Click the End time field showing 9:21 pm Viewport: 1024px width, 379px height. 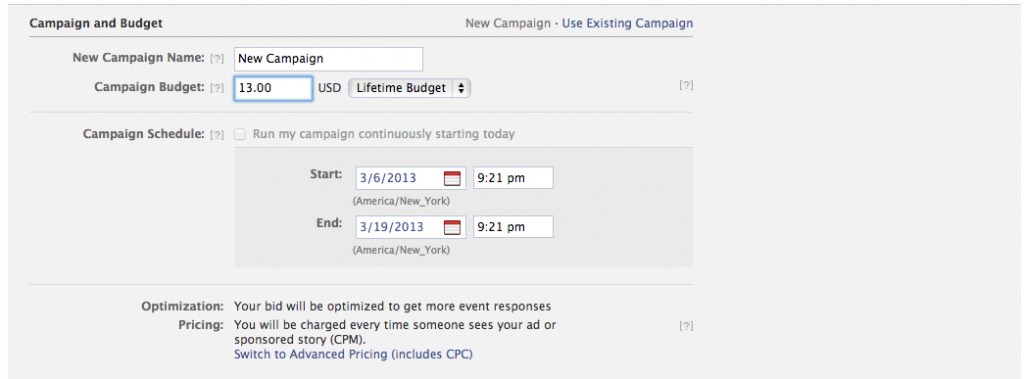513,227
